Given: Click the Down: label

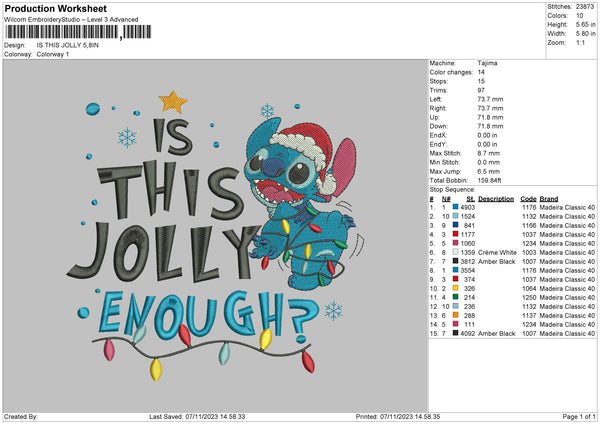Looking at the screenshot, I should click(438, 126).
